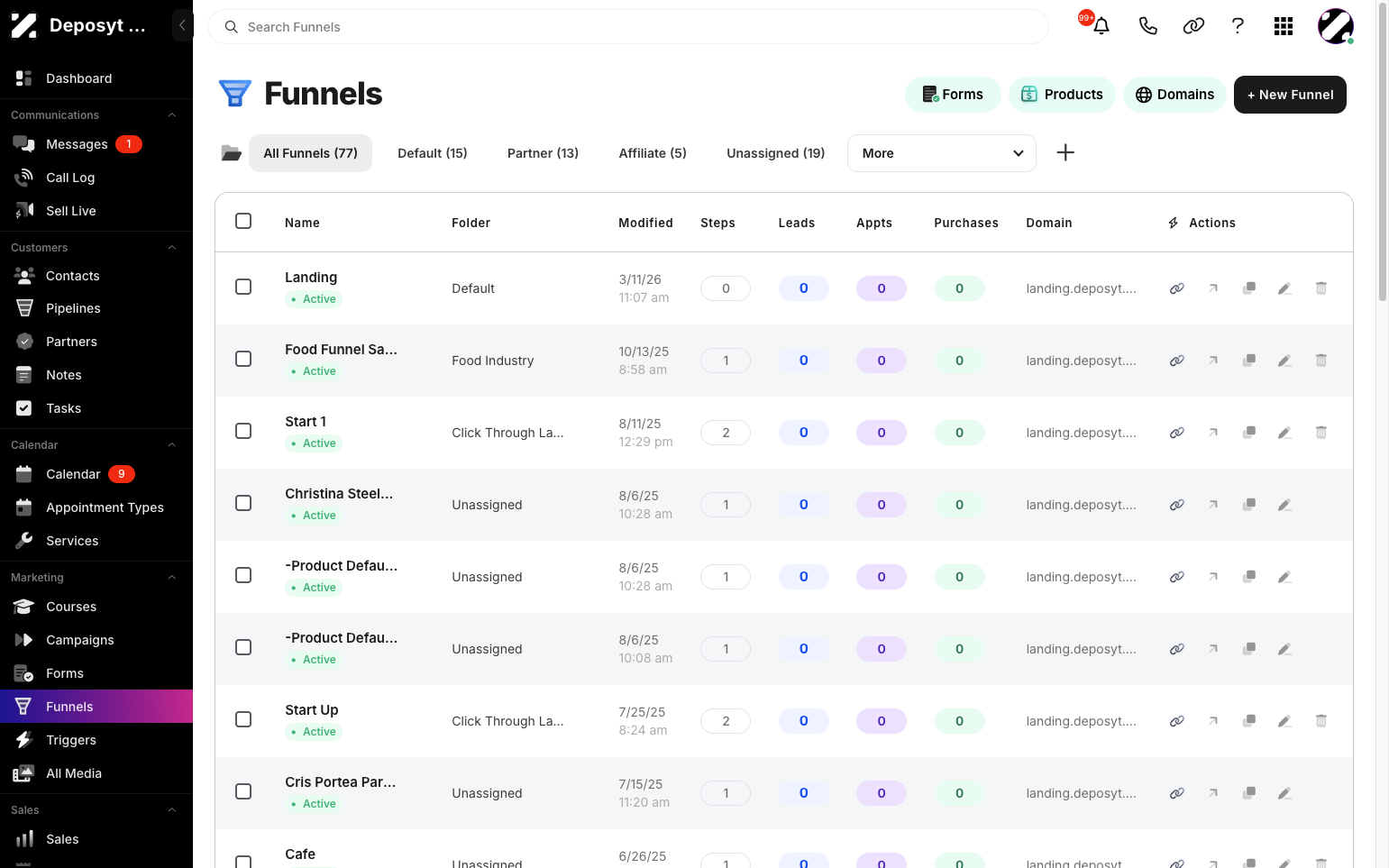Viewport: 1389px width, 868px height.
Task: Collapse the Customers section
Action: [171, 248]
